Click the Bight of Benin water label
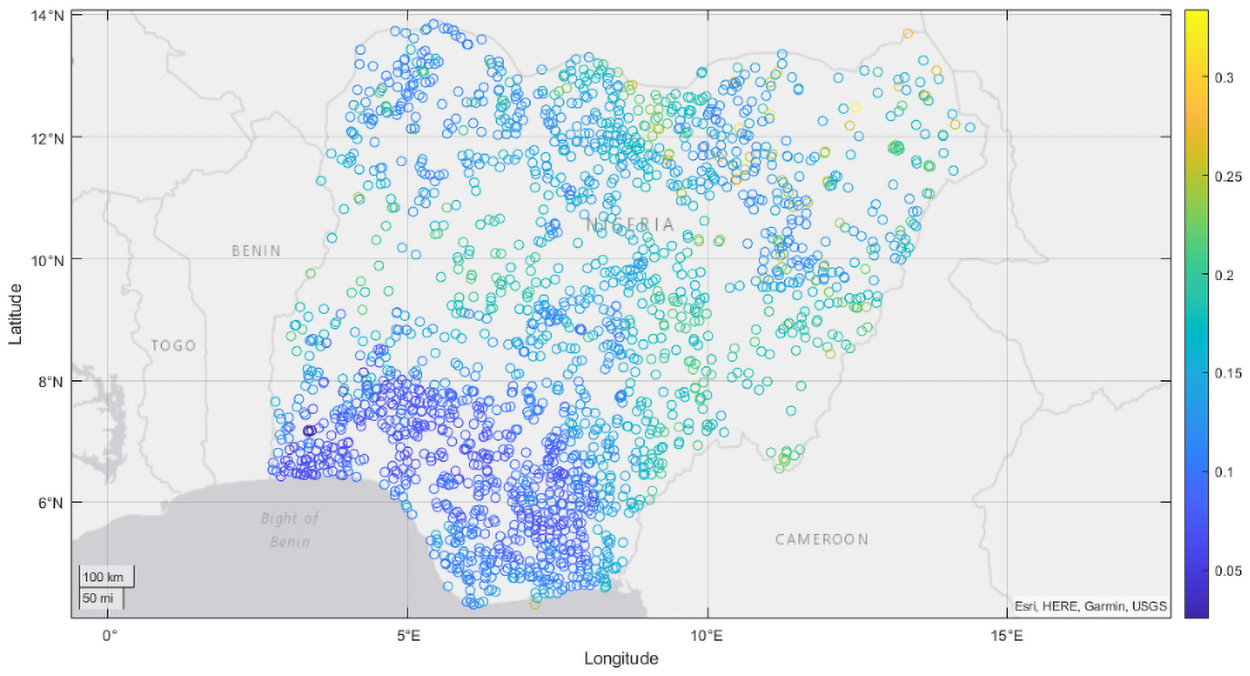The image size is (1250, 676). 289,530
